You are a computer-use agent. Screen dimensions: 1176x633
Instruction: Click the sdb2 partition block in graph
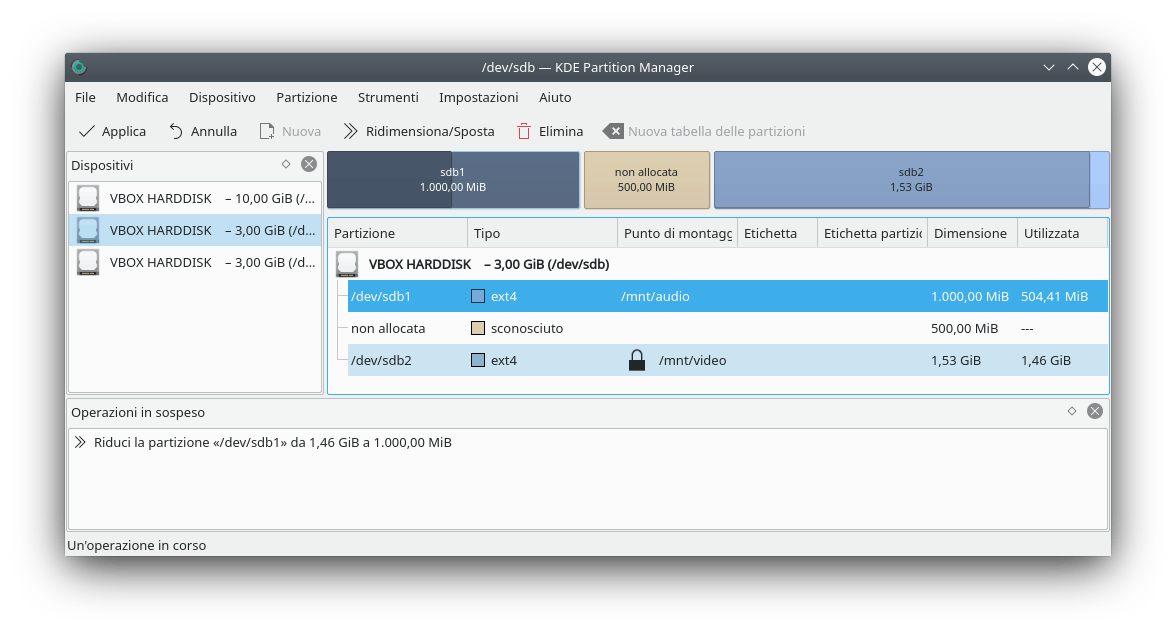[x=901, y=180]
